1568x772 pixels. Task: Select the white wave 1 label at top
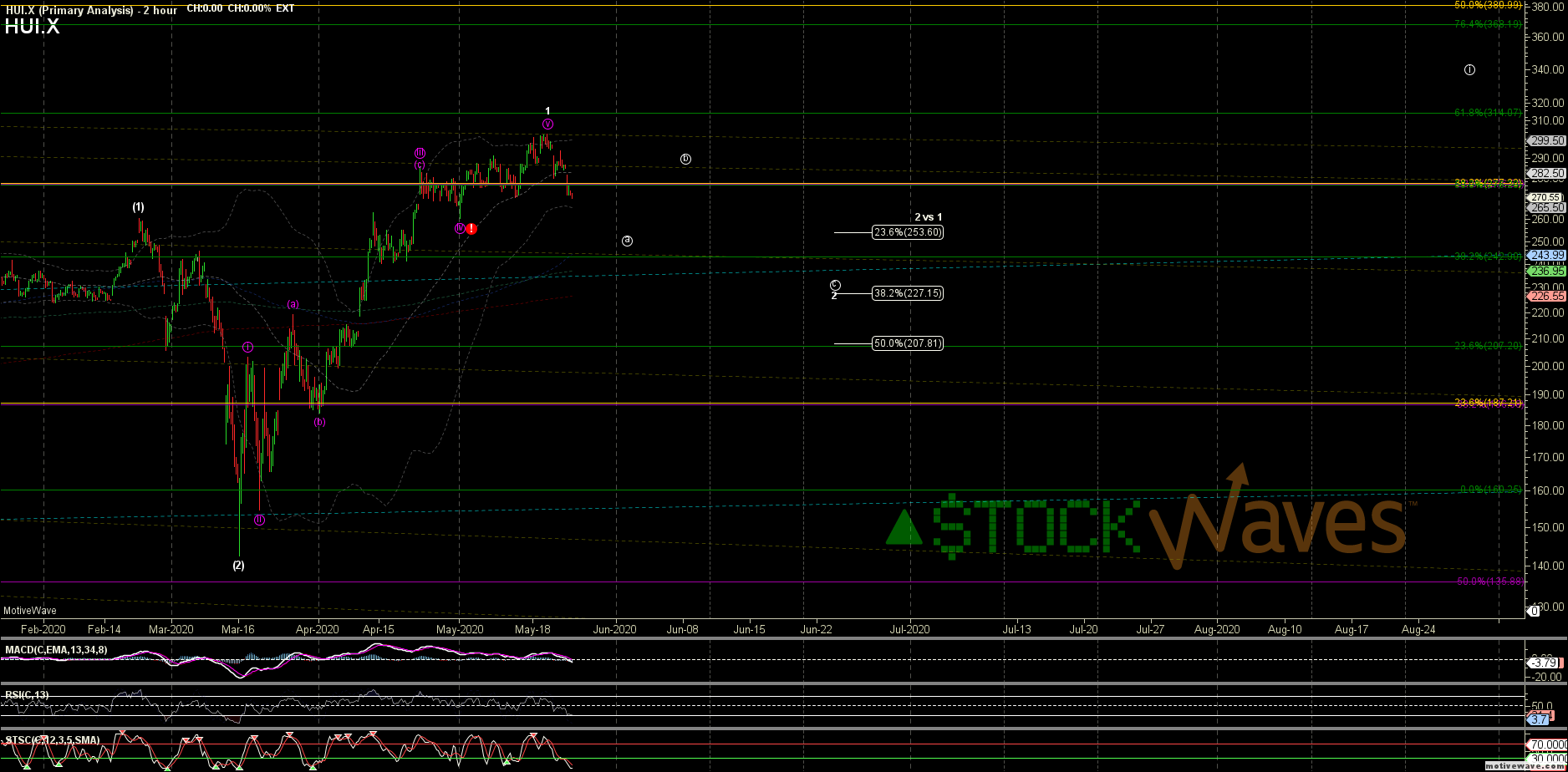click(547, 111)
